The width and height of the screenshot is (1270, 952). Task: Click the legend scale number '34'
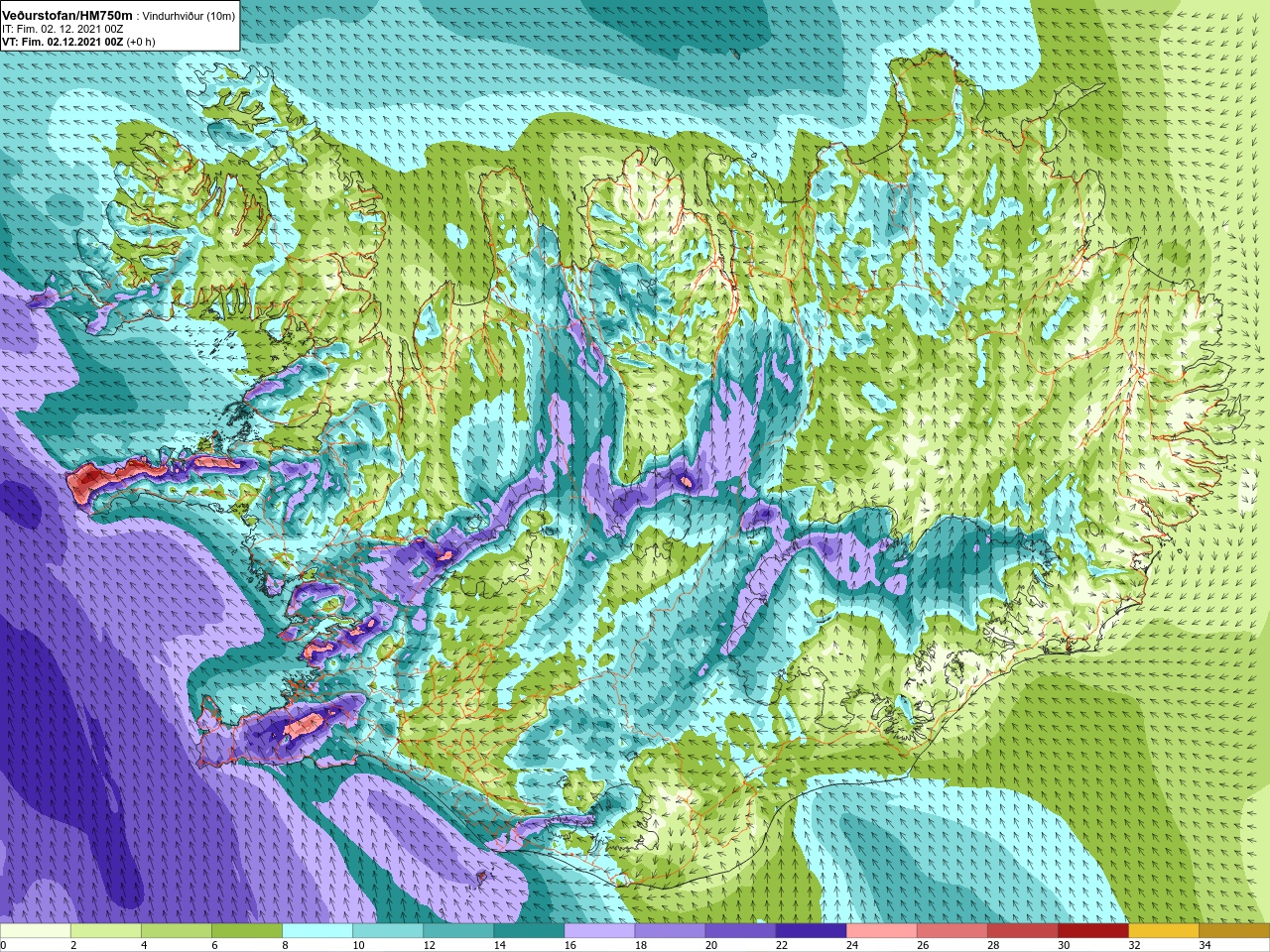pos(1204,945)
